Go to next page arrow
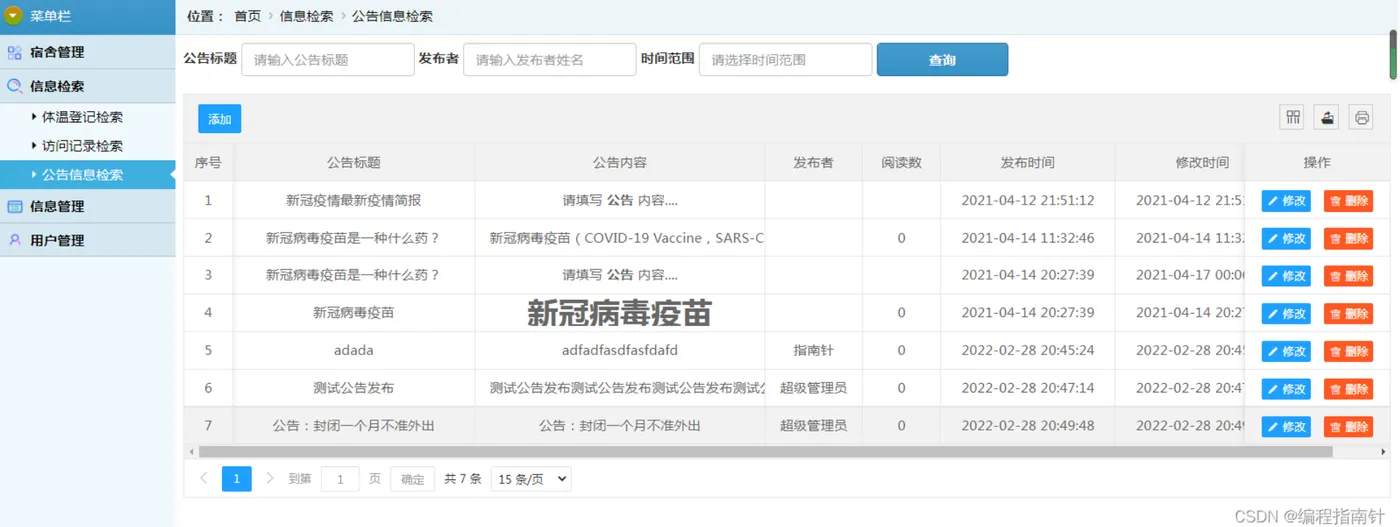The height and width of the screenshot is (527, 1400). pyautogui.click(x=270, y=479)
